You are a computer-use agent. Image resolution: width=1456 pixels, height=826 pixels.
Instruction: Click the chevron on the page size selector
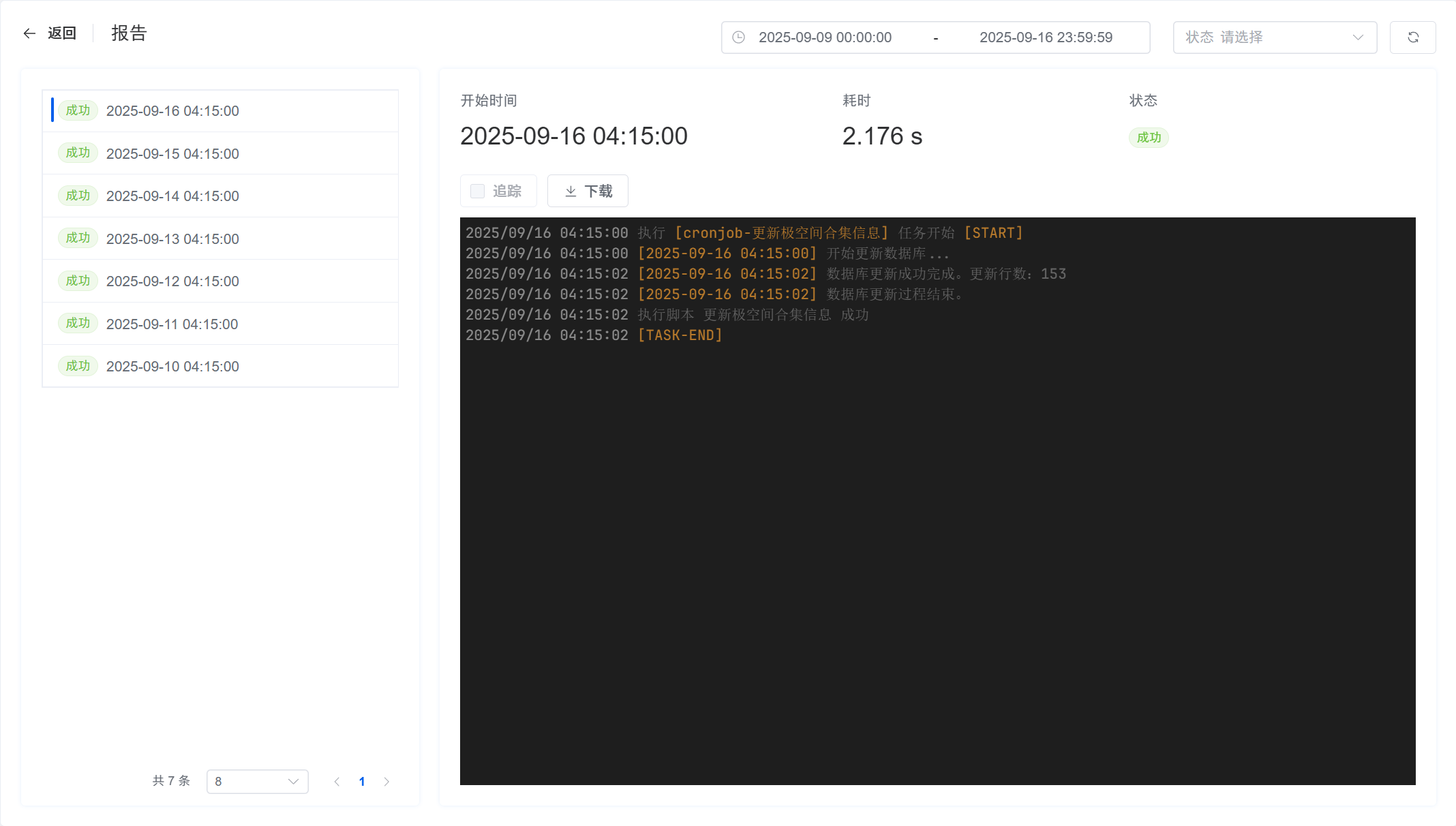[293, 782]
